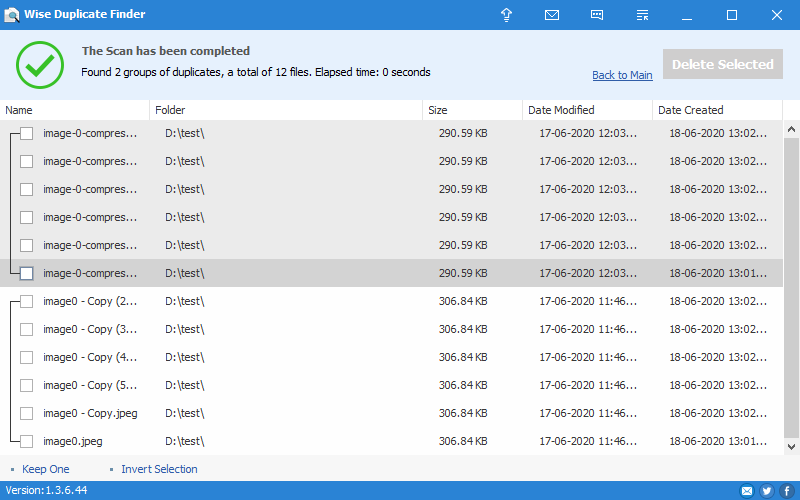Screen dimensions: 800x500
Task: Tick the checkbox for image0 - Copy (3...
Action: (x=27, y=330)
